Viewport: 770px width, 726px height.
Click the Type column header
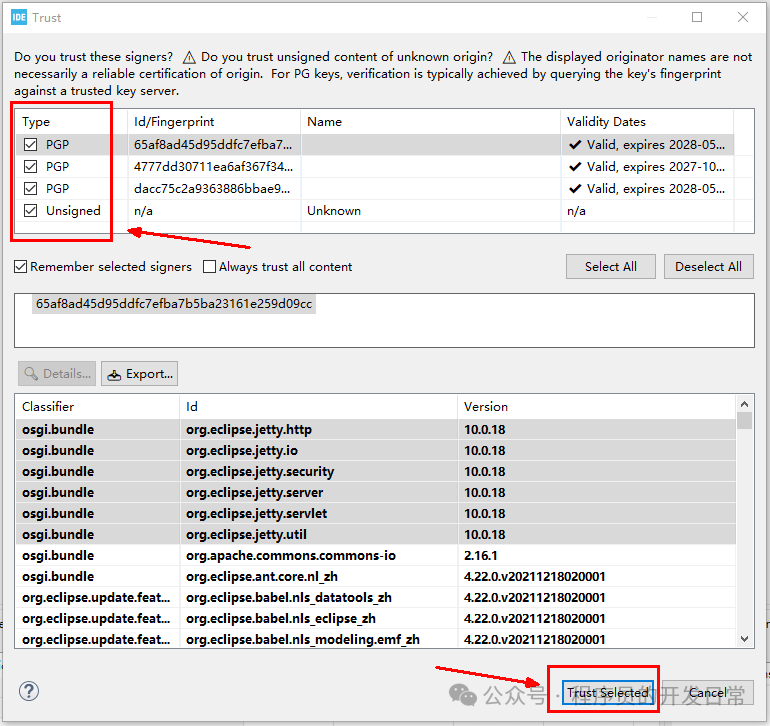point(71,122)
